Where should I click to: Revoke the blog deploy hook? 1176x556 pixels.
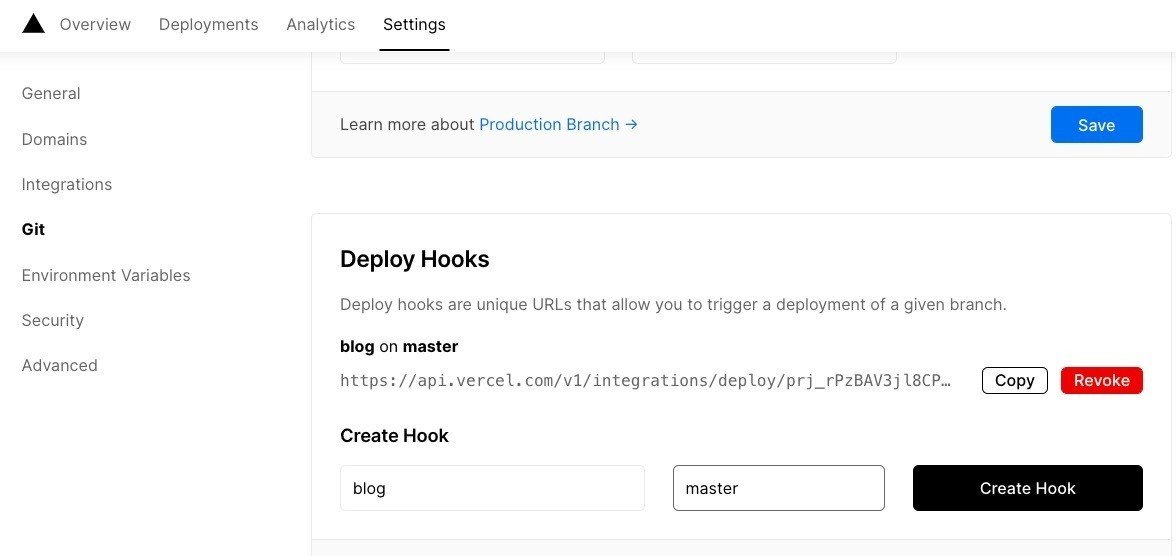tap(1101, 381)
